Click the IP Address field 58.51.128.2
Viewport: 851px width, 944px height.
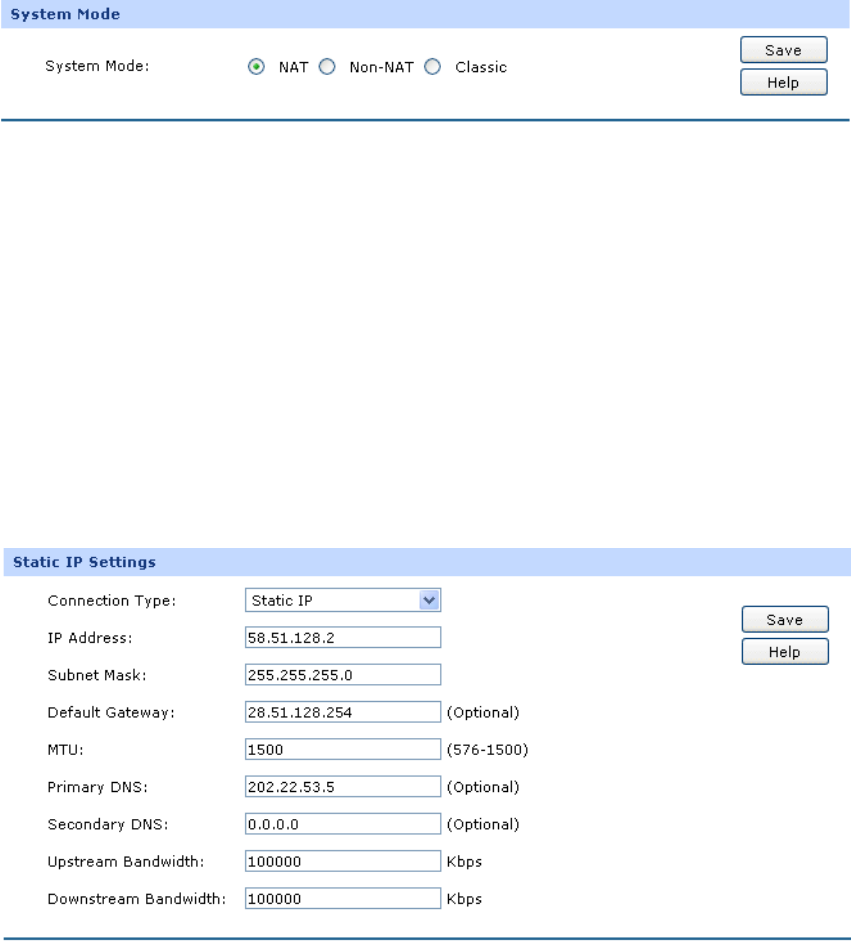point(343,638)
